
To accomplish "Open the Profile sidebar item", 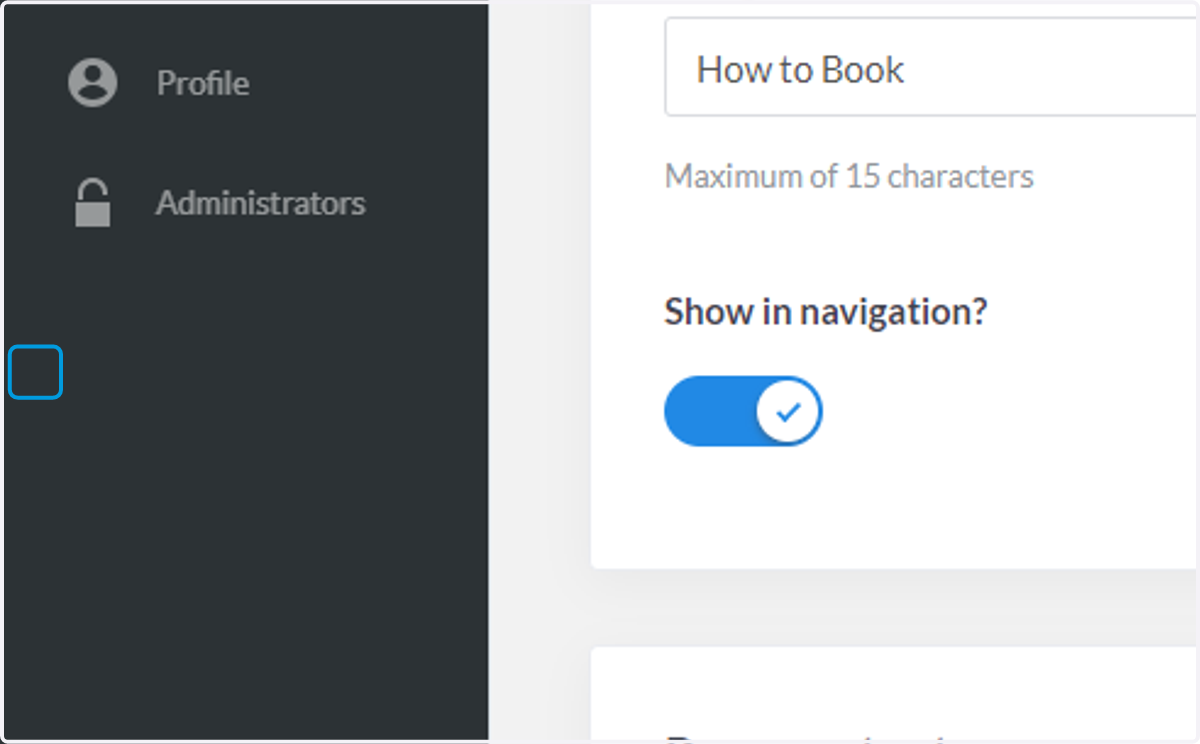I will click(x=203, y=83).
